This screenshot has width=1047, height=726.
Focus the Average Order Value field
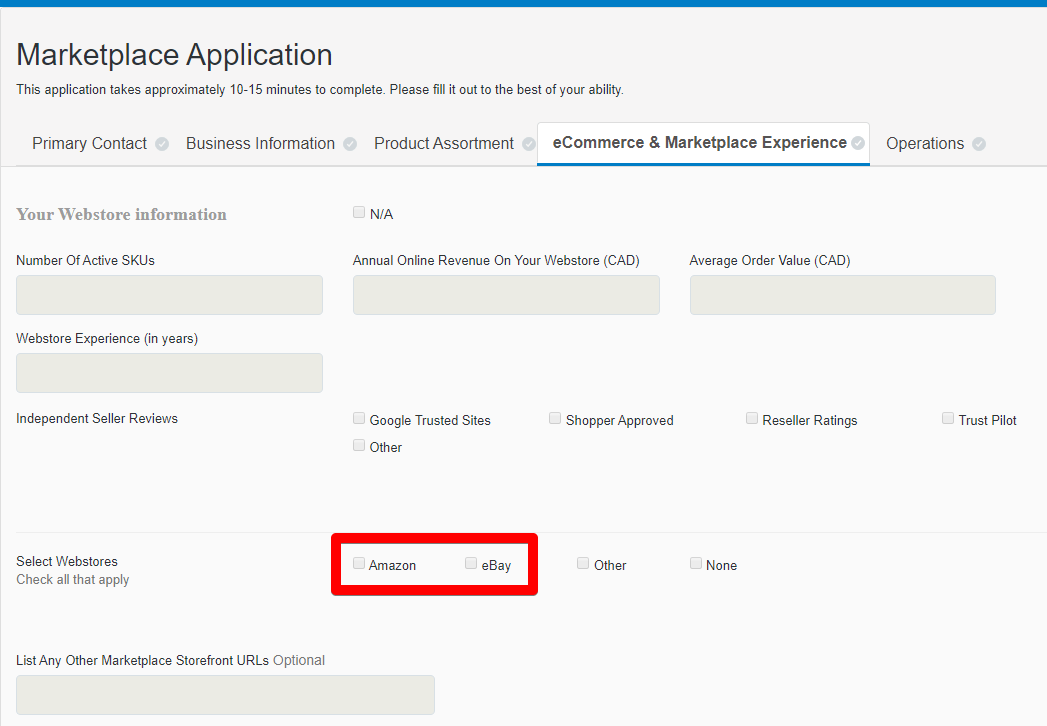pos(841,294)
